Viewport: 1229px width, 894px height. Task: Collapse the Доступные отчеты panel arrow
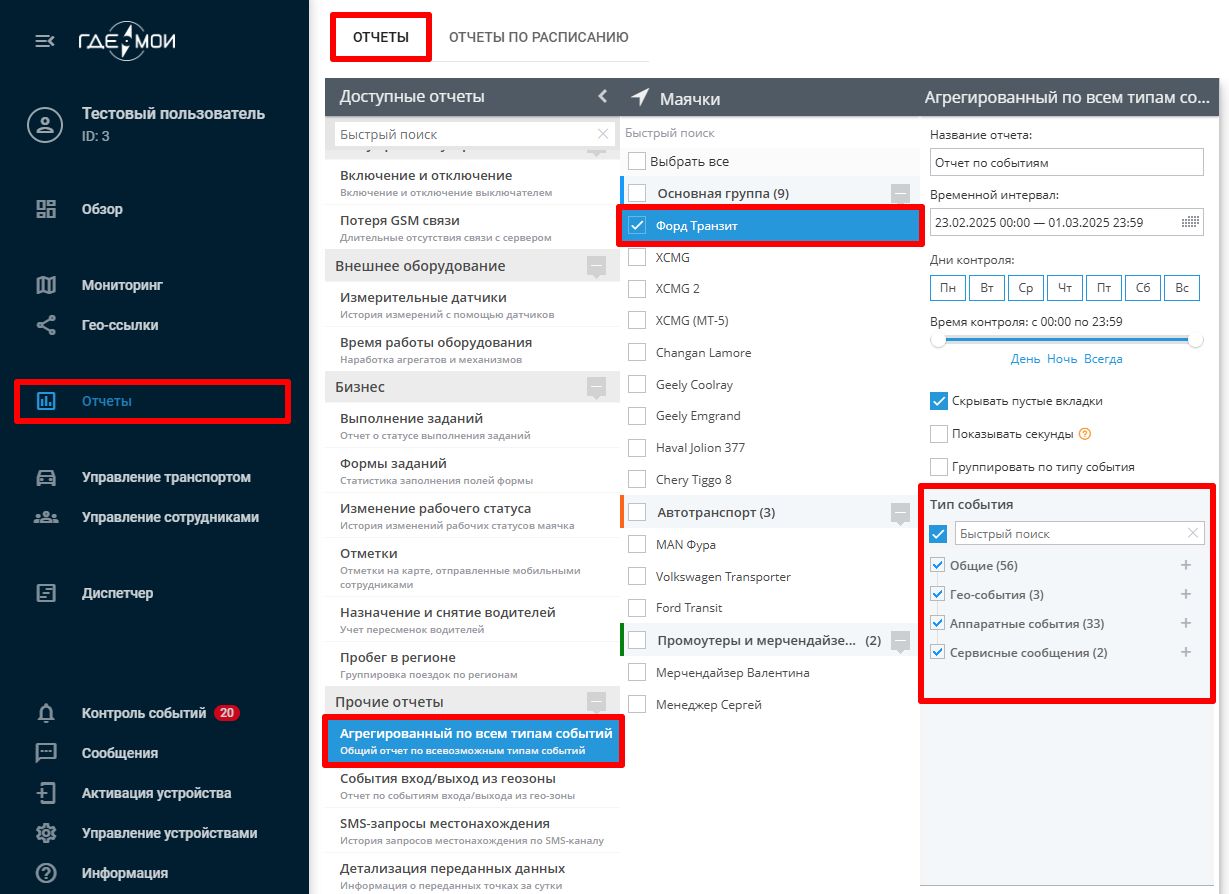click(x=602, y=96)
